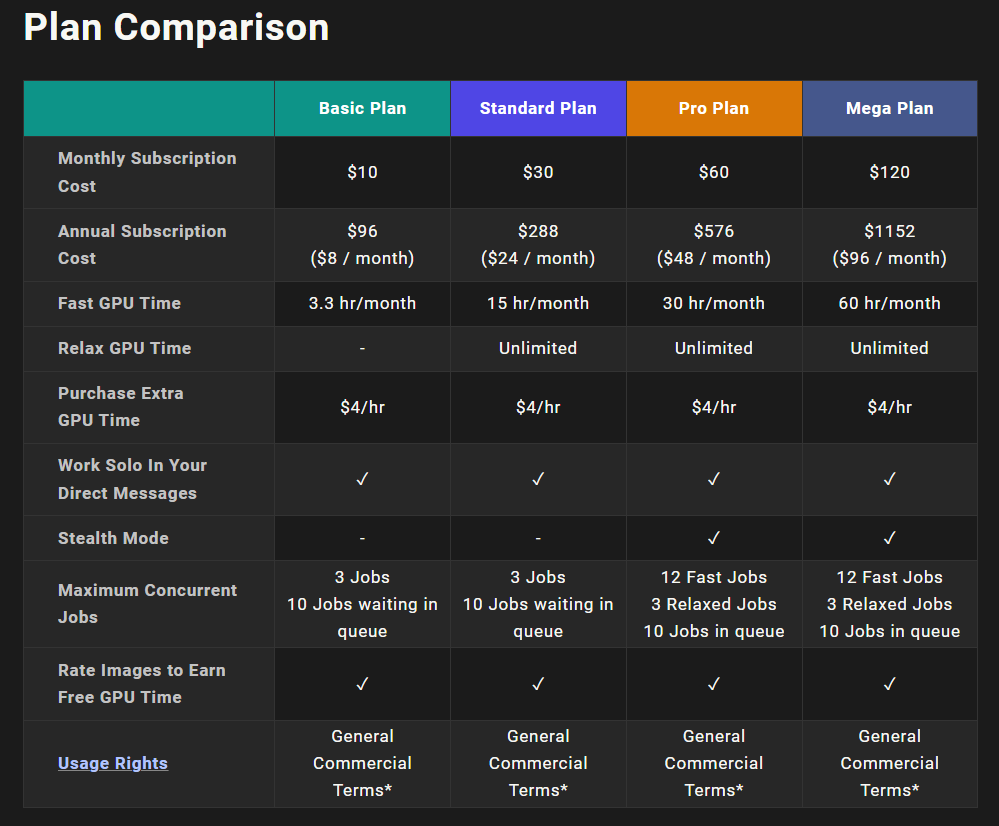Select the Mega Plan column header
The image size is (999, 826).
[x=889, y=108]
